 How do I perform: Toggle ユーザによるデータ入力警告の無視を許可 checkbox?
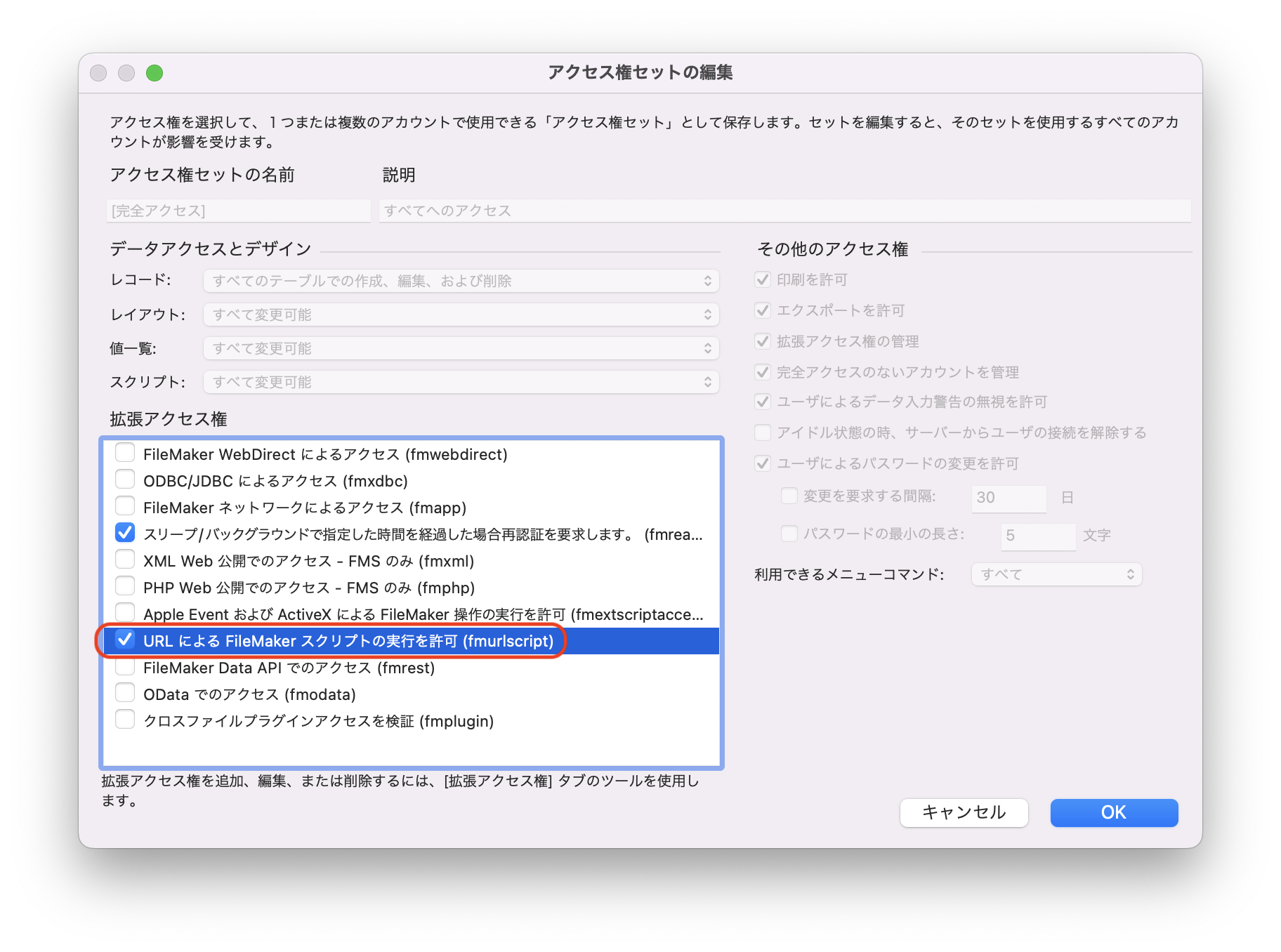tap(763, 402)
